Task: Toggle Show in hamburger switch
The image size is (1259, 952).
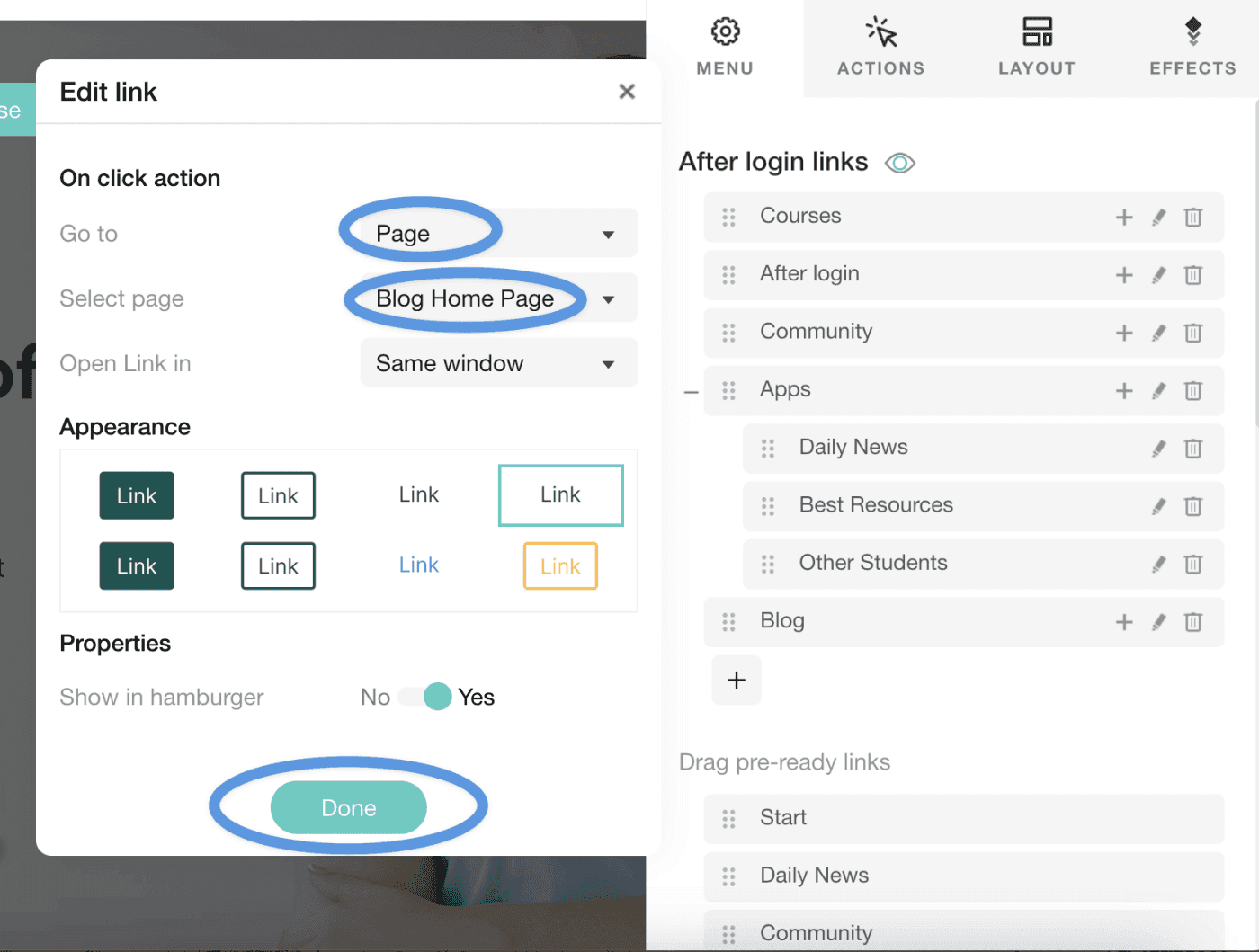Action: click(x=424, y=697)
